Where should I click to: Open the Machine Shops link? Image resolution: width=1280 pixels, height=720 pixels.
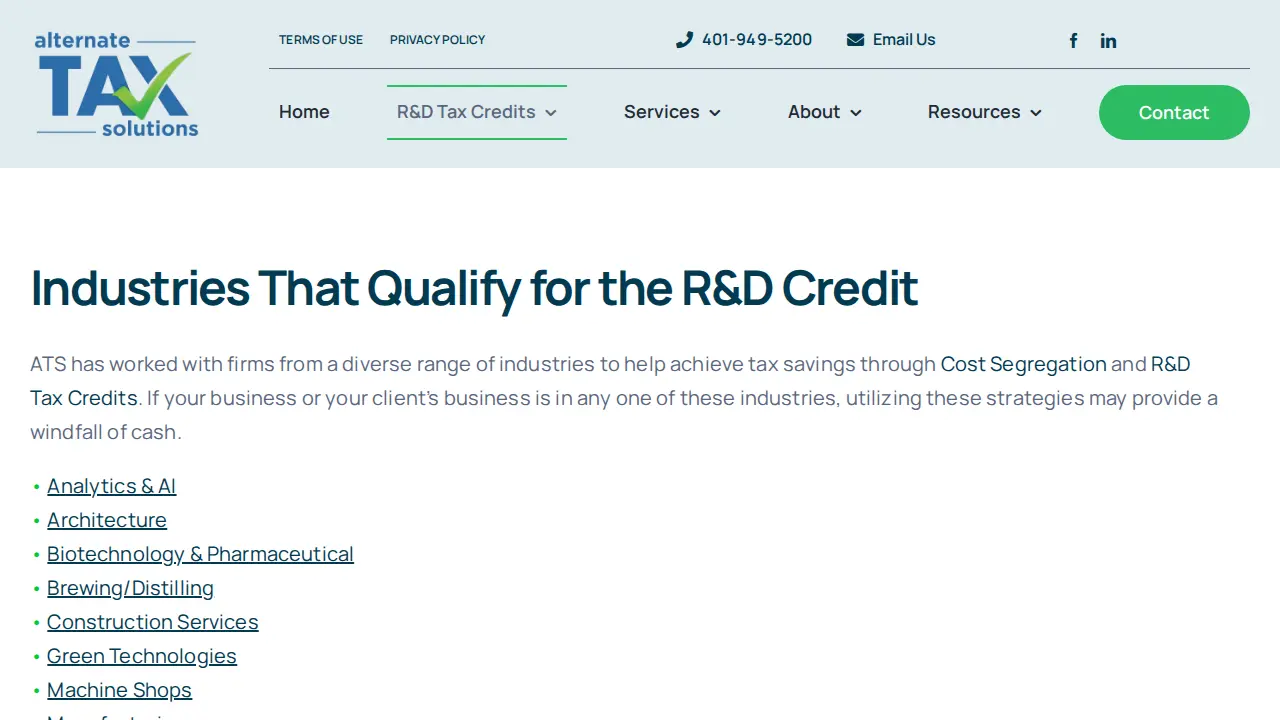(x=119, y=690)
